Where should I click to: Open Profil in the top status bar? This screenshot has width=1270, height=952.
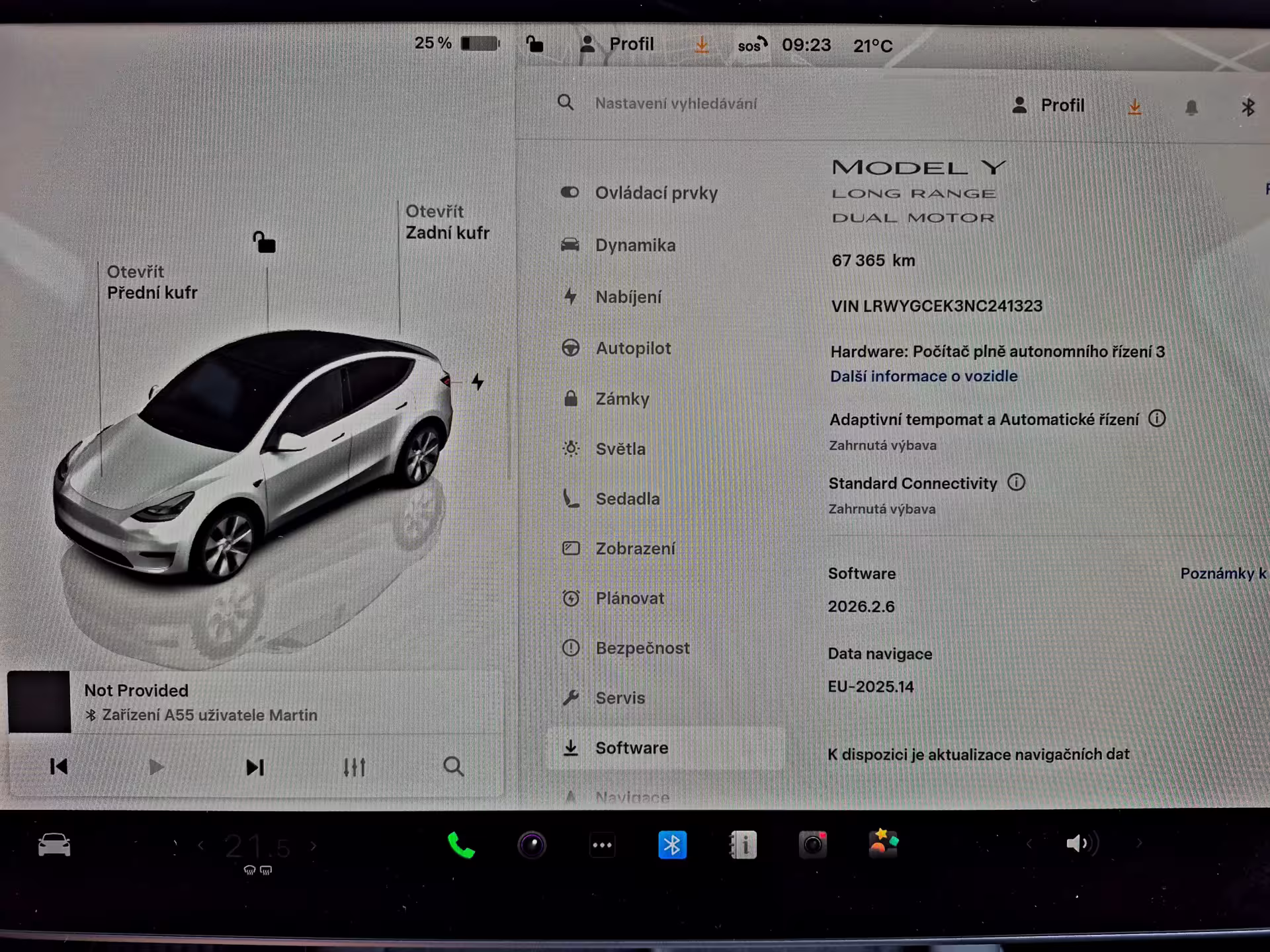[616, 44]
